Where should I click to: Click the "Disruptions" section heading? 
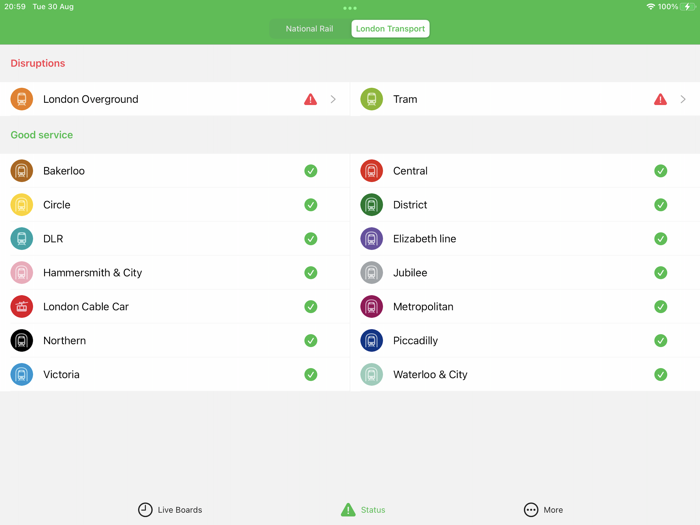[38, 63]
